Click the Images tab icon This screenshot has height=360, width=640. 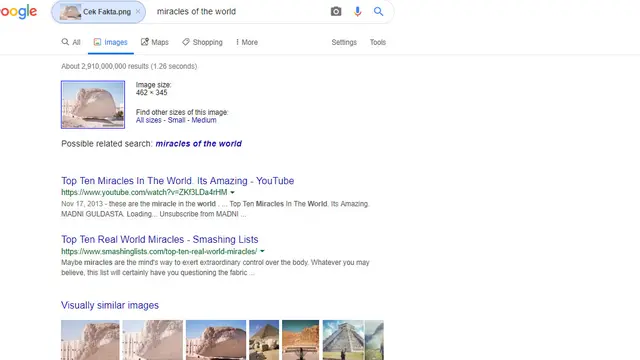coord(97,42)
